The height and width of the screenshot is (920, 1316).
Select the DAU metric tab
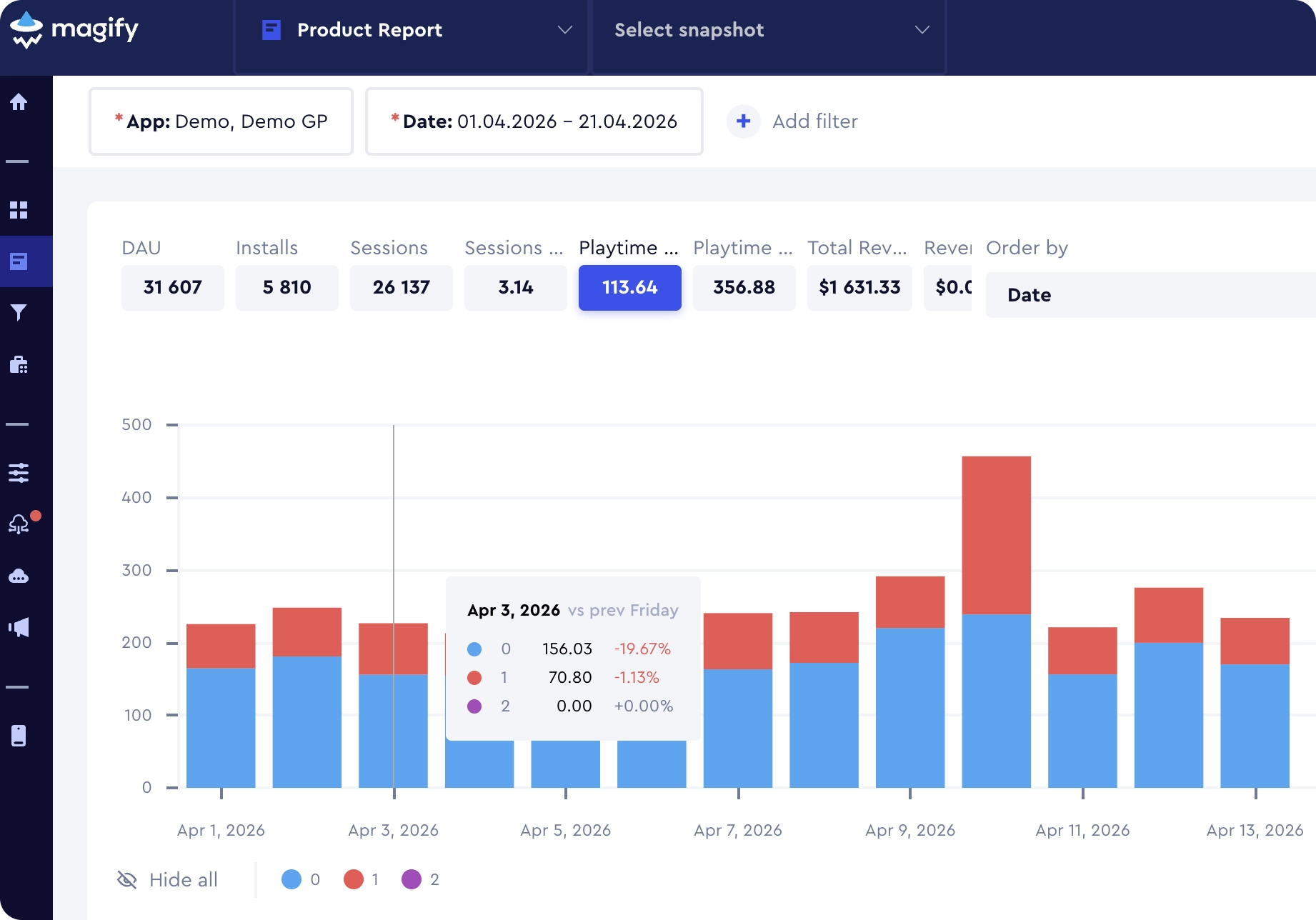click(x=173, y=288)
